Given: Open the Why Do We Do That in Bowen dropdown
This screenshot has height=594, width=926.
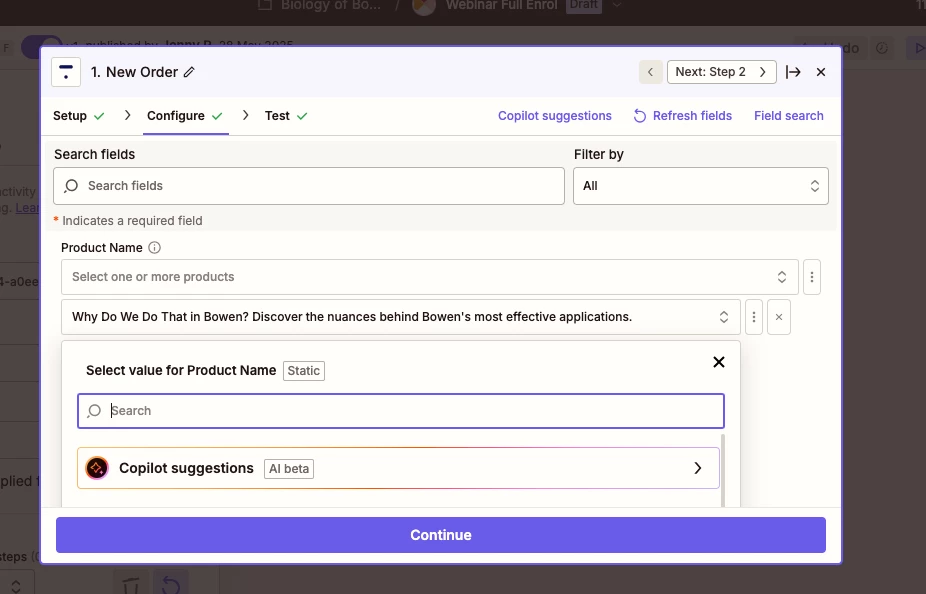Looking at the screenshot, I should click(400, 317).
